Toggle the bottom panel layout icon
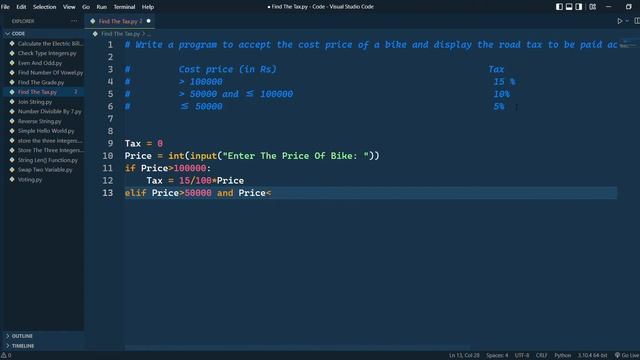The image size is (640, 360). (x=569, y=7)
